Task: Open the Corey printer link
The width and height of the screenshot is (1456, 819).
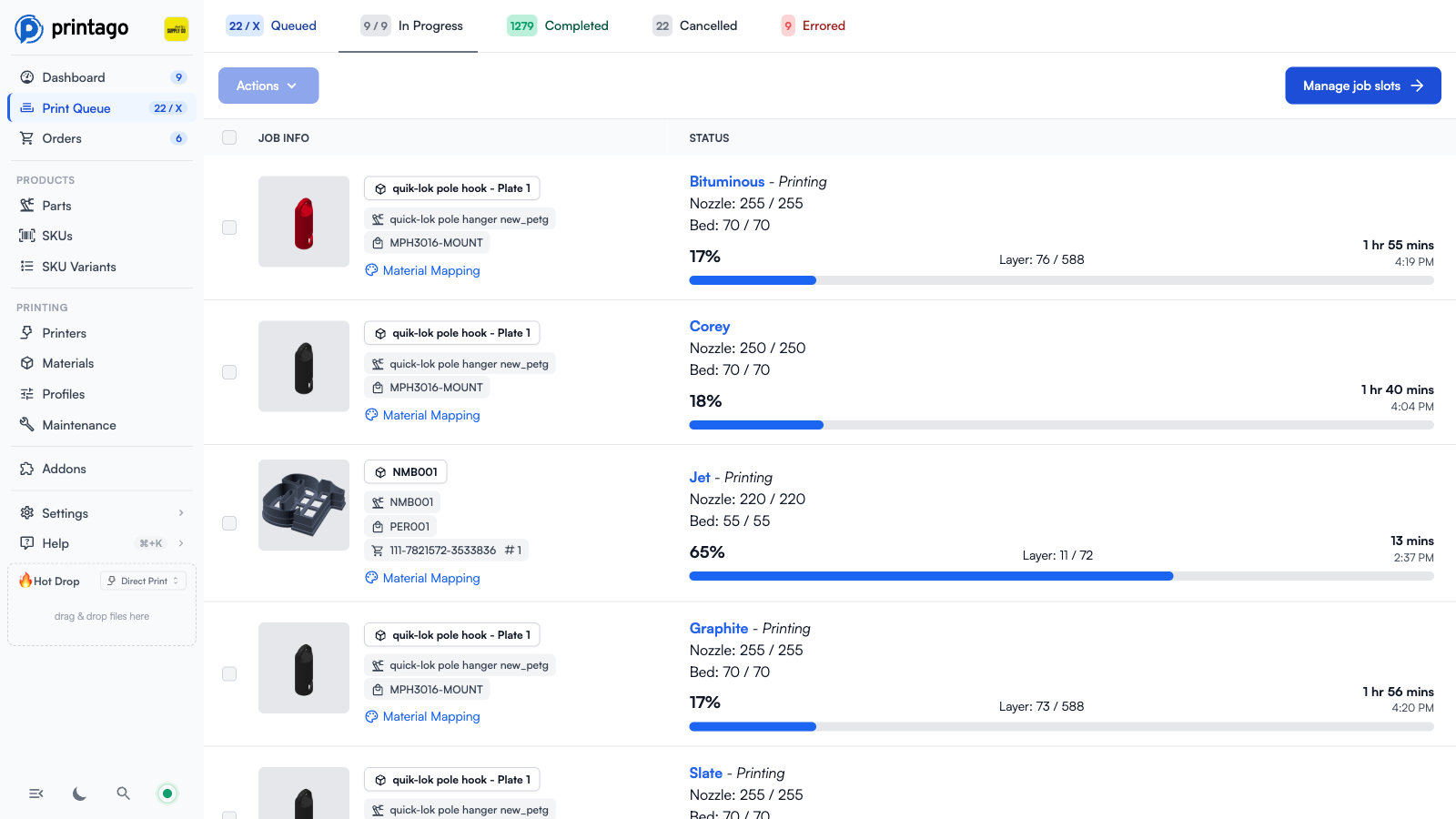Action: (710, 326)
